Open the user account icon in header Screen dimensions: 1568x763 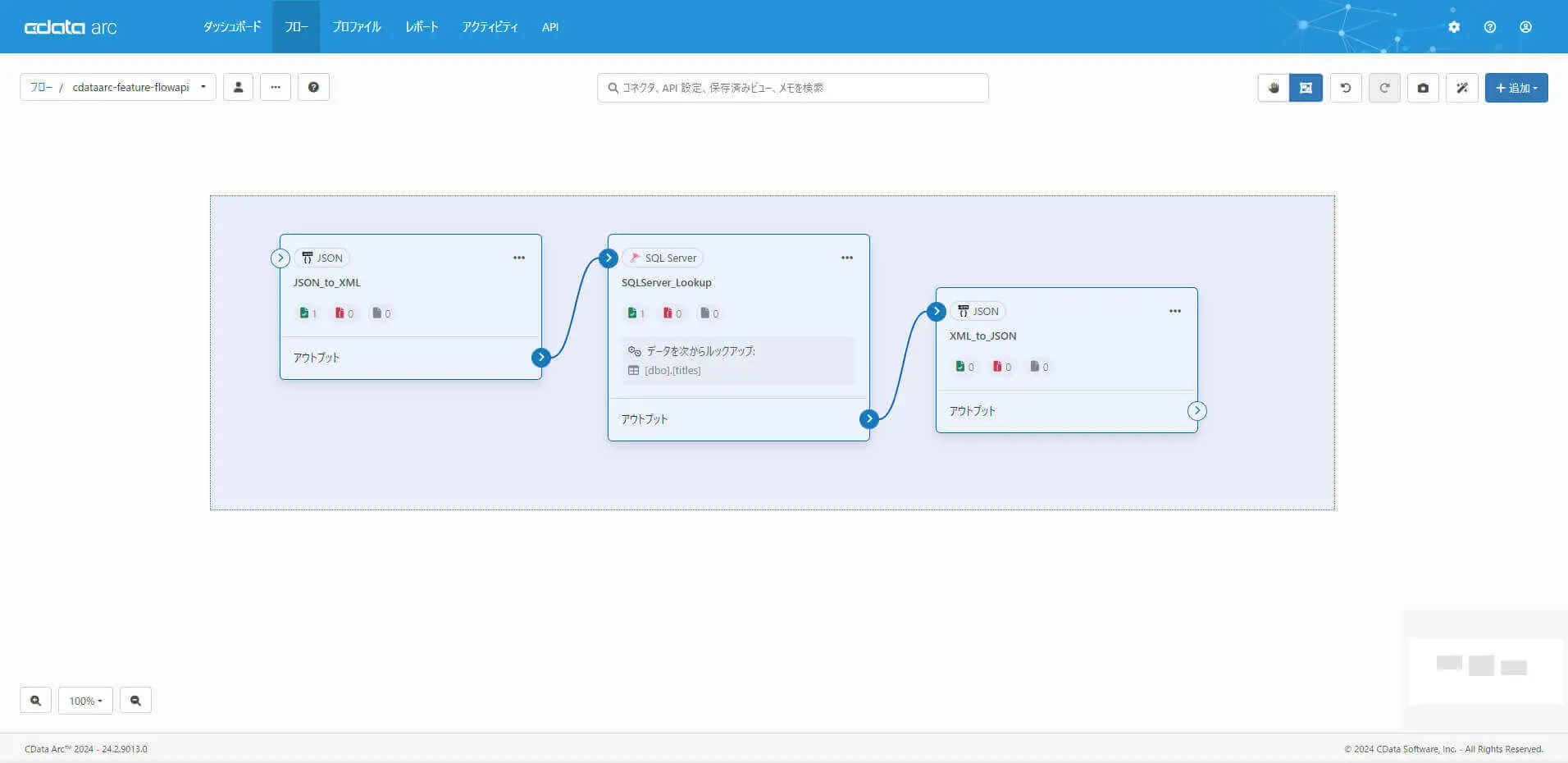pos(1525,27)
